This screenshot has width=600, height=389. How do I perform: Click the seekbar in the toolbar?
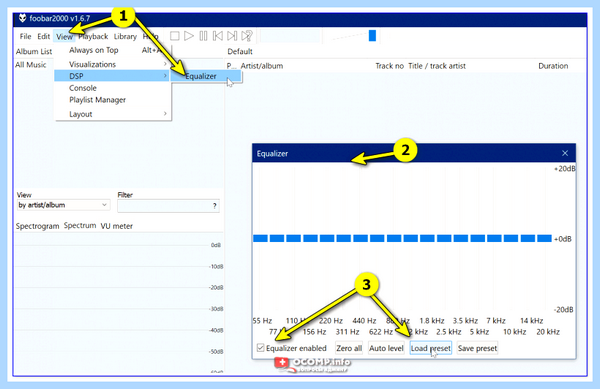tap(290, 36)
